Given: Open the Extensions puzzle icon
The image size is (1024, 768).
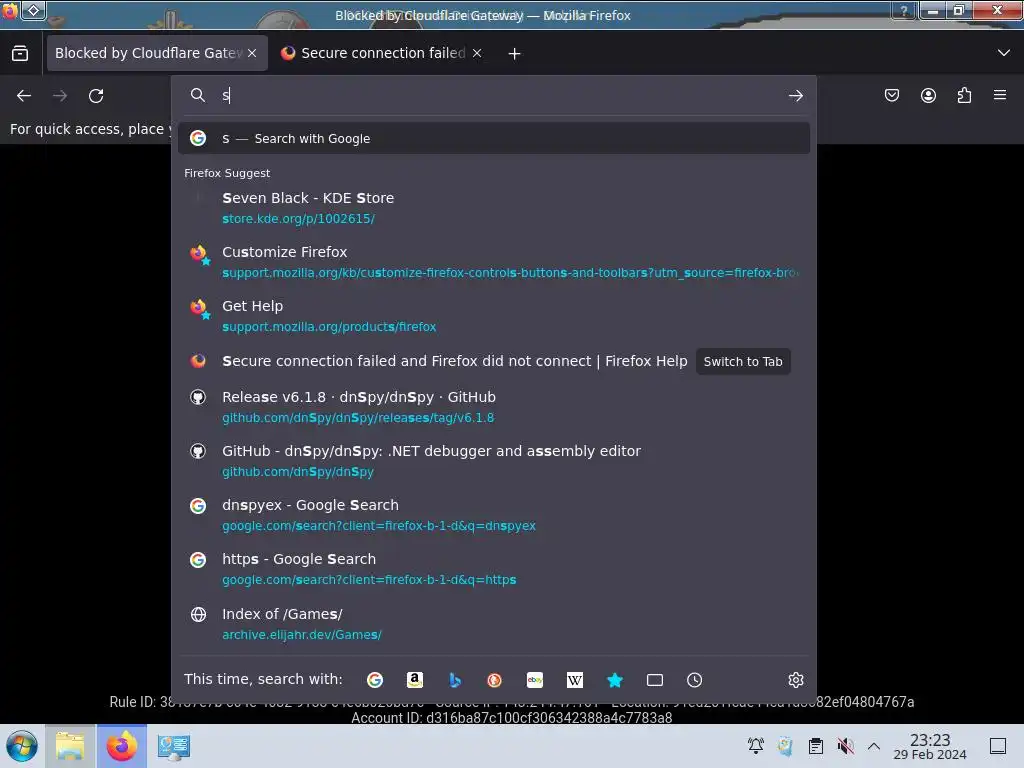Looking at the screenshot, I should [964, 95].
